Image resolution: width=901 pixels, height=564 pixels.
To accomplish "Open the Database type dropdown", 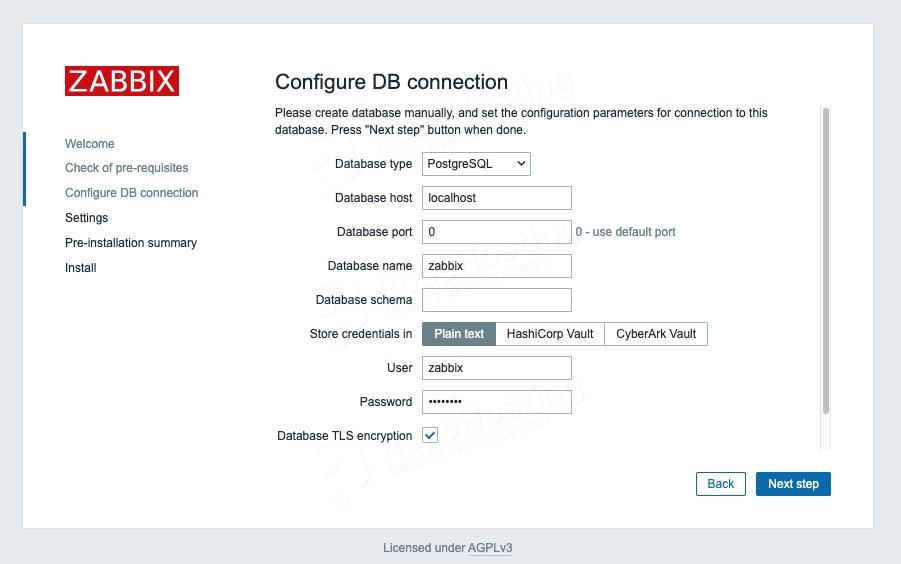I will (x=476, y=164).
